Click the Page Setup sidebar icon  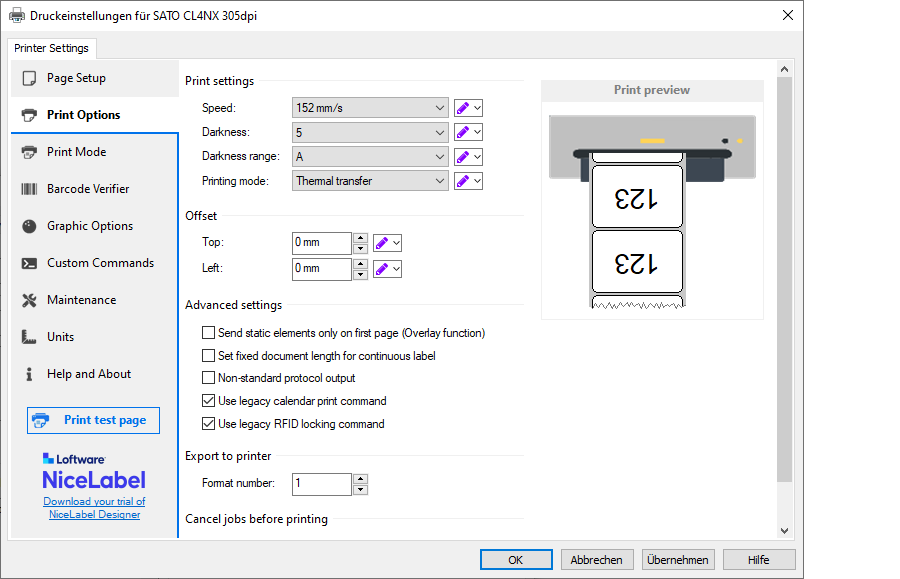click(x=29, y=78)
